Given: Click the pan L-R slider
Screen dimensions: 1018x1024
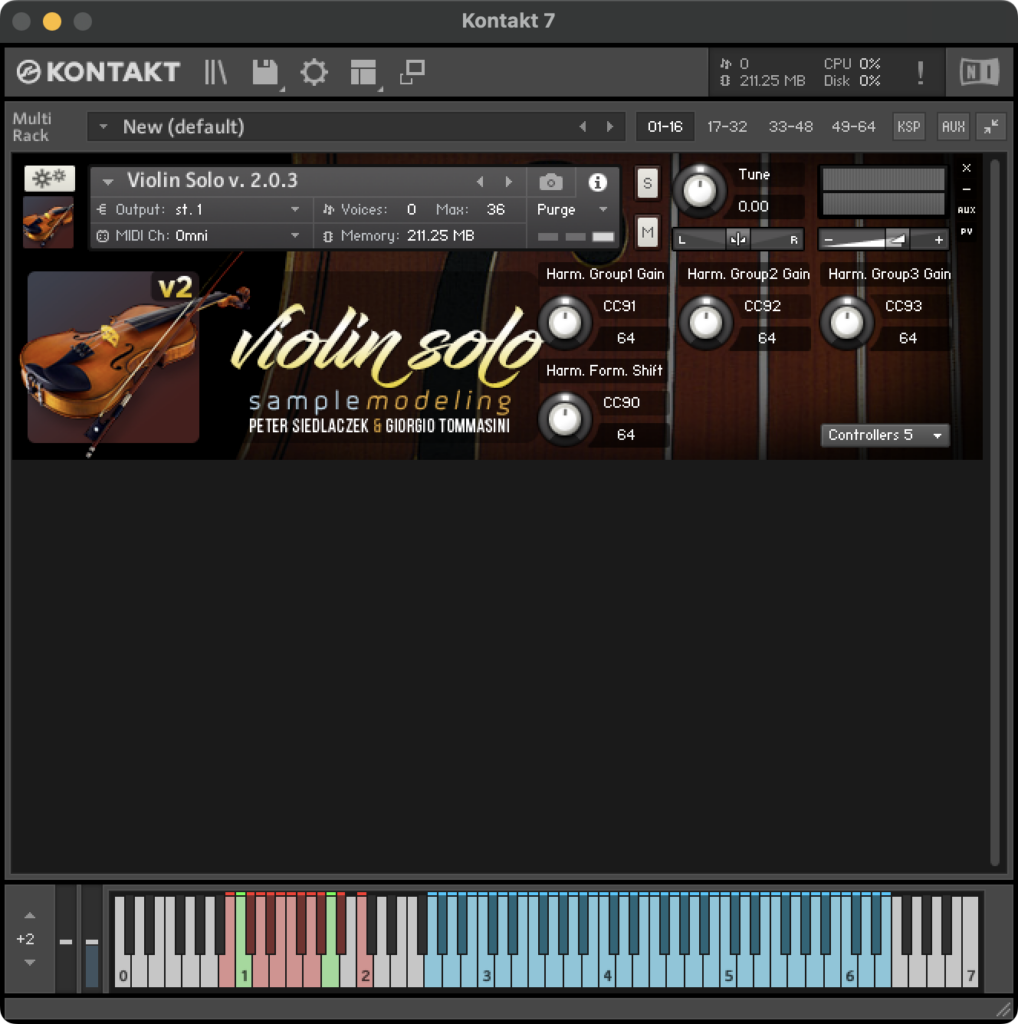Looking at the screenshot, I should tap(739, 240).
